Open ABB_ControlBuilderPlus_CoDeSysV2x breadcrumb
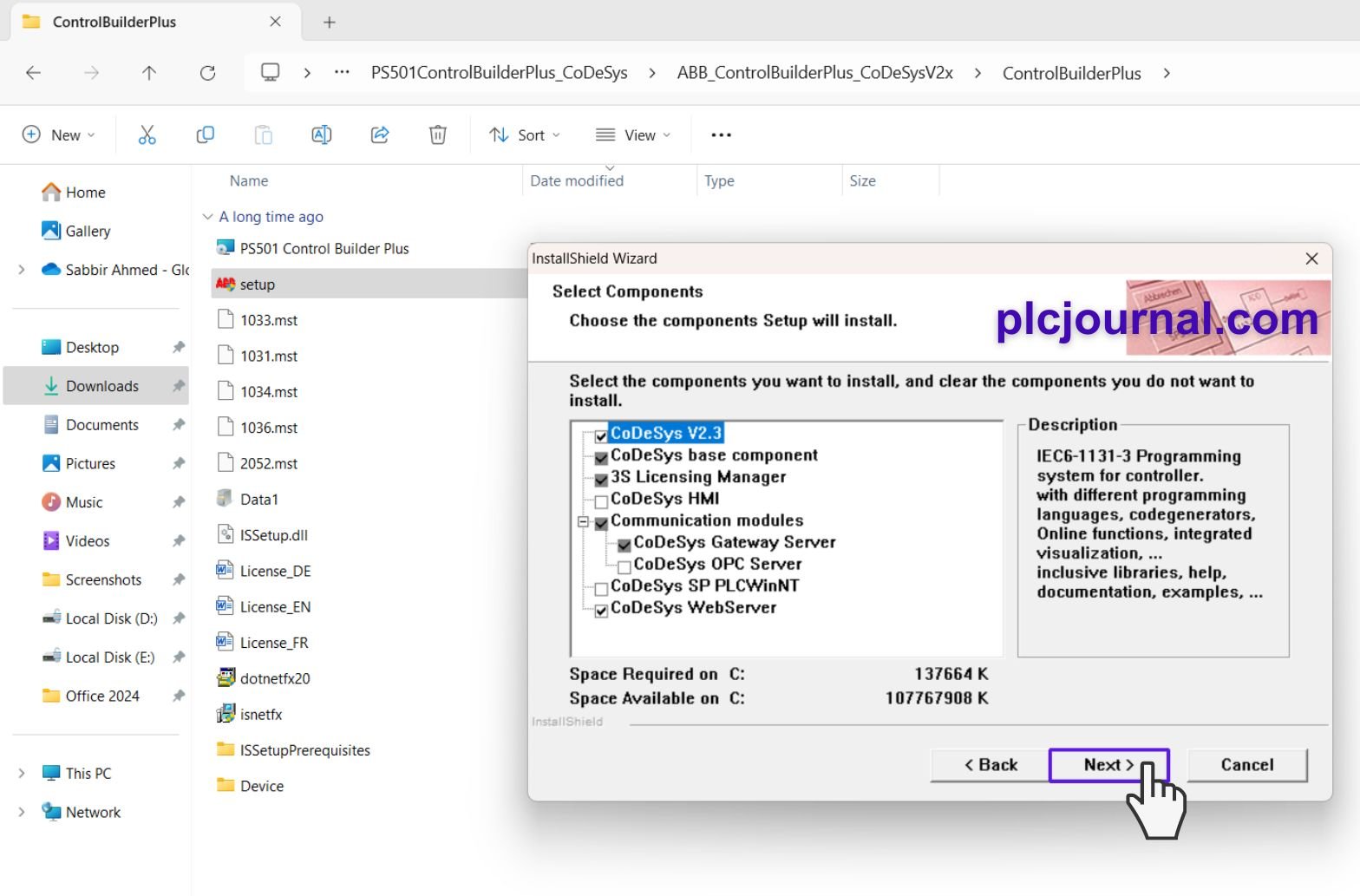The height and width of the screenshot is (896, 1360). [814, 73]
